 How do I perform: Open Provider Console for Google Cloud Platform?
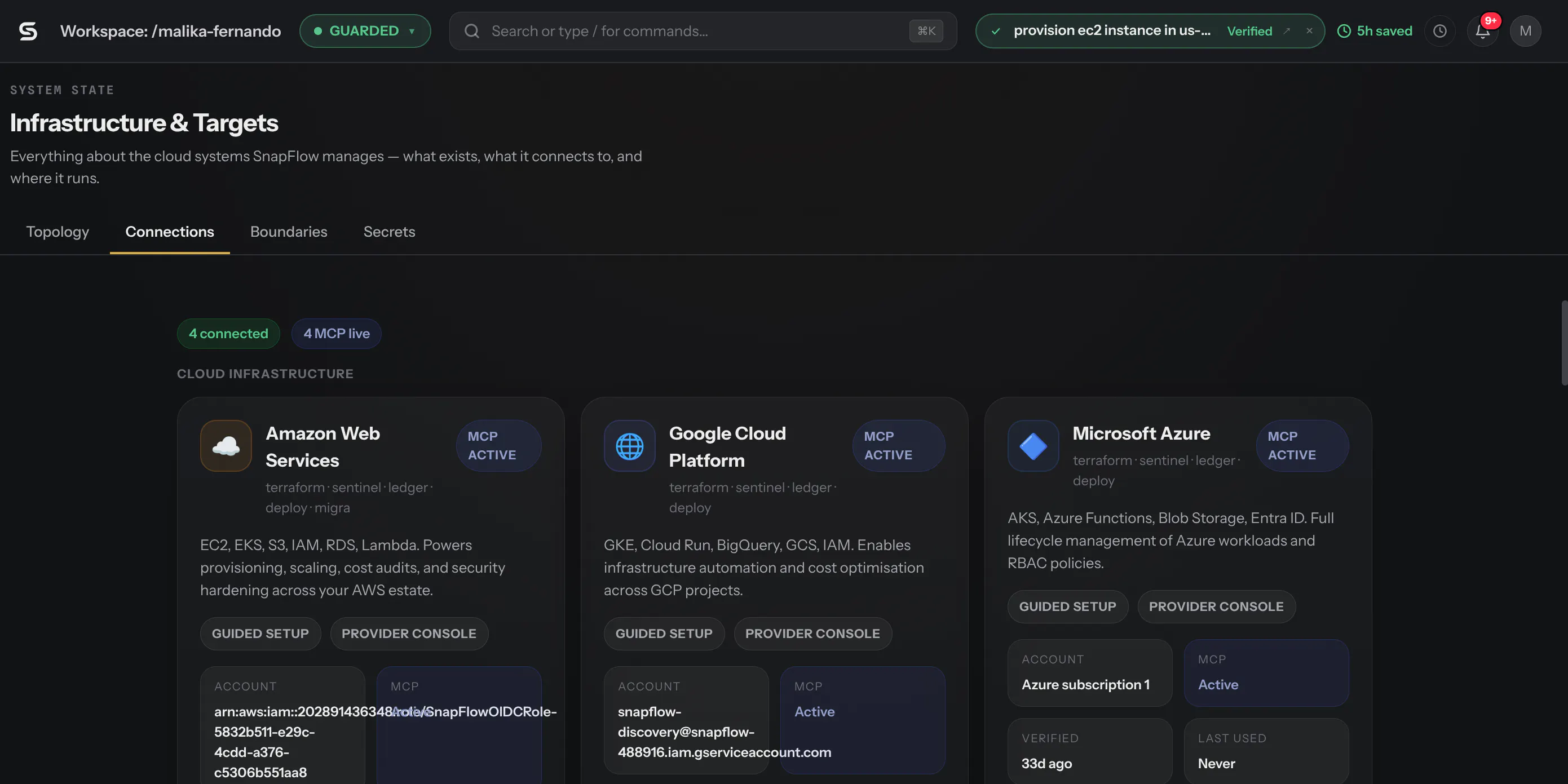click(812, 634)
